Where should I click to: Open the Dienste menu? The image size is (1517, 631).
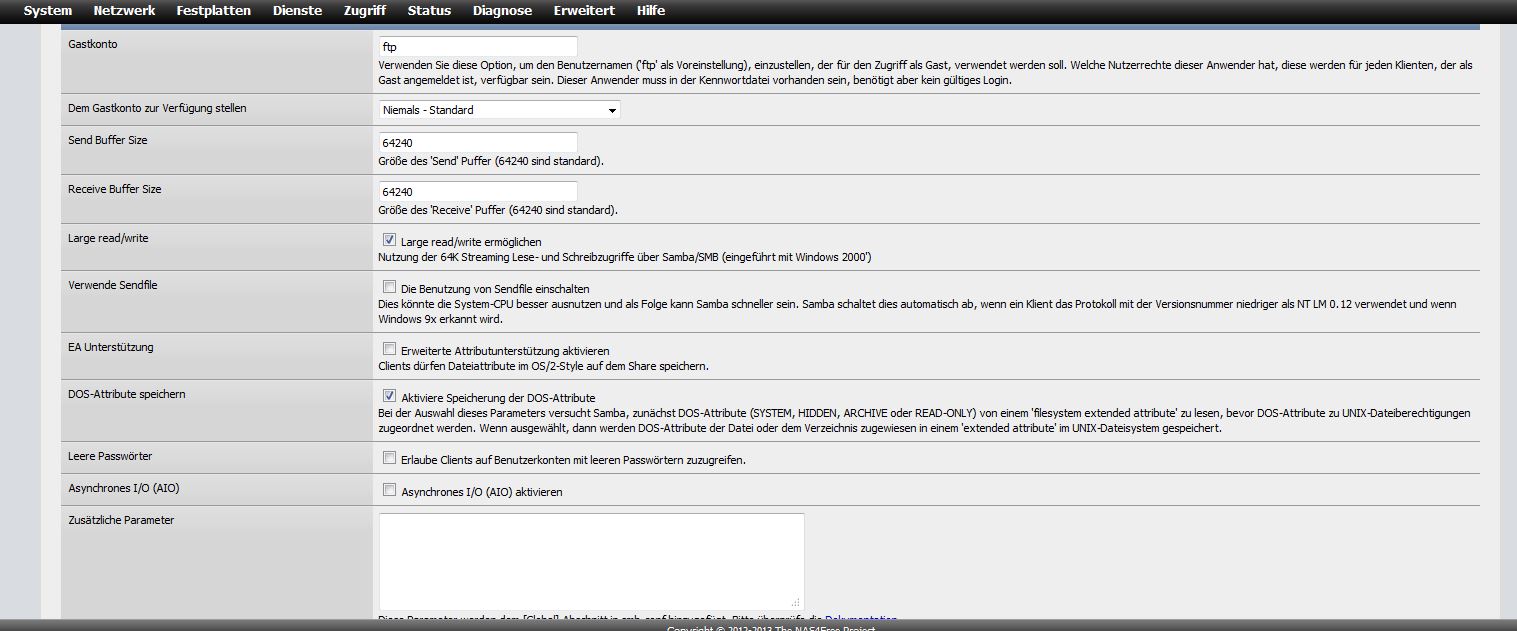click(297, 11)
